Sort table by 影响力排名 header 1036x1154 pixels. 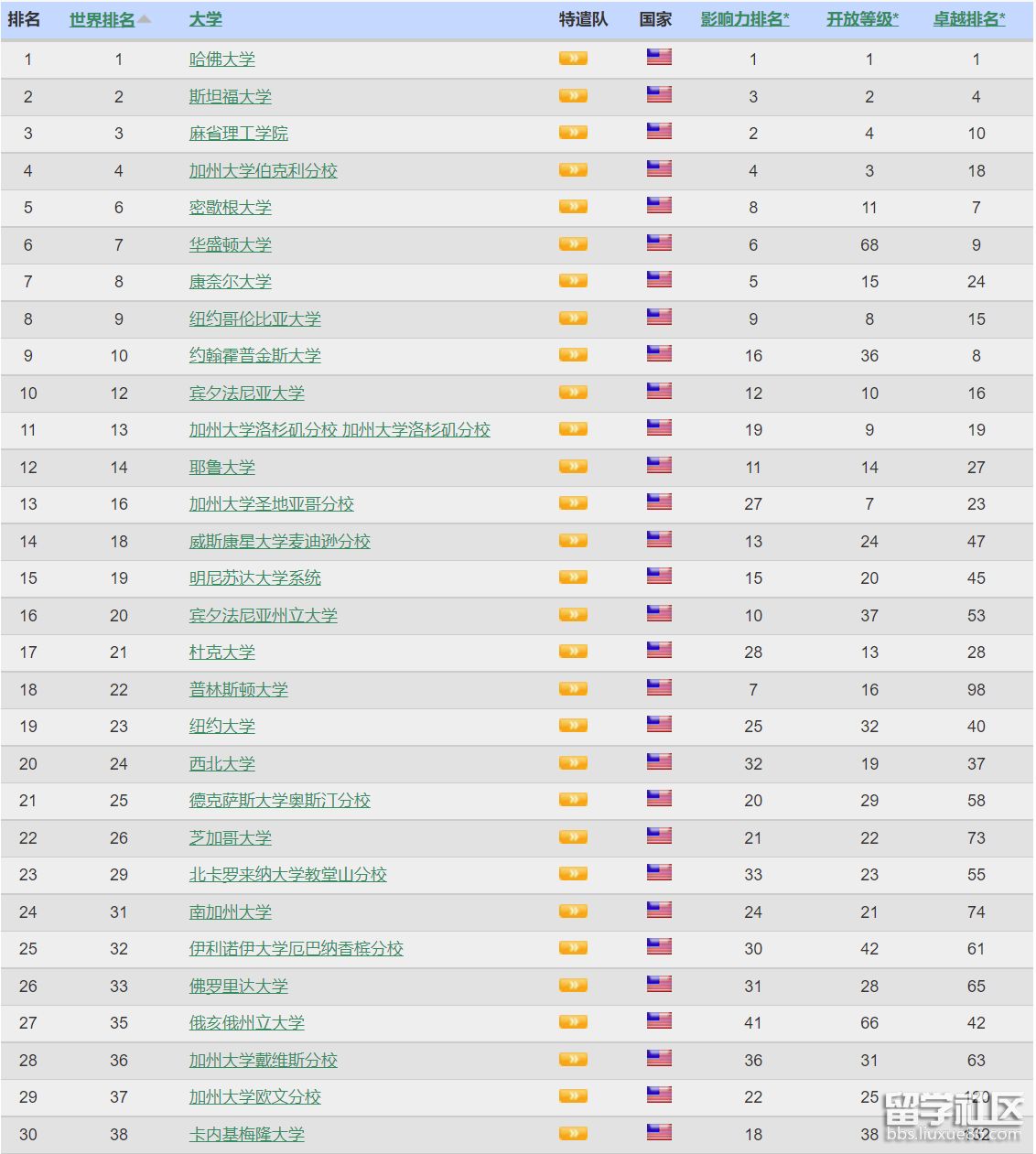745,19
